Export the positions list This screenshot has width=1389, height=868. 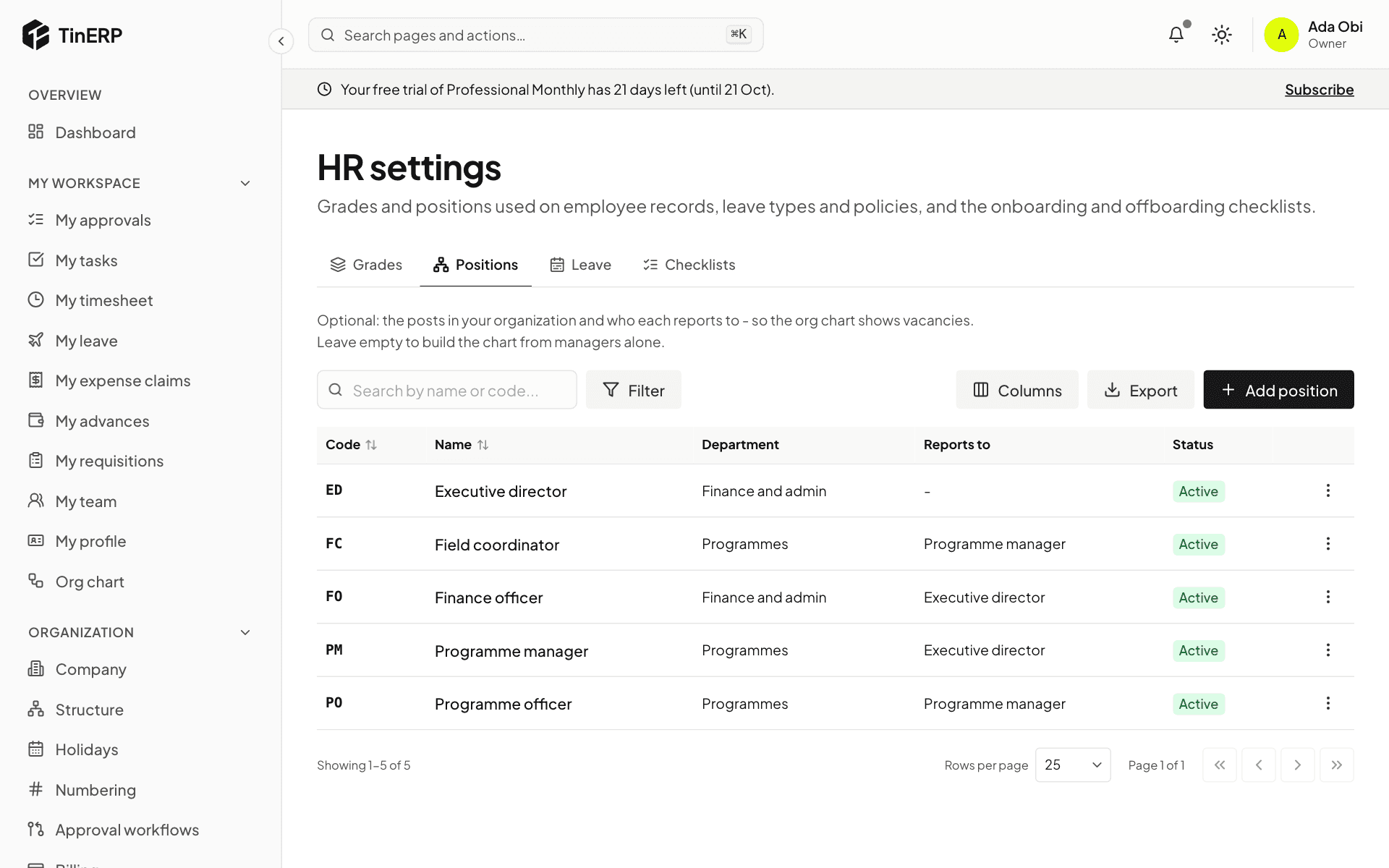point(1141,390)
